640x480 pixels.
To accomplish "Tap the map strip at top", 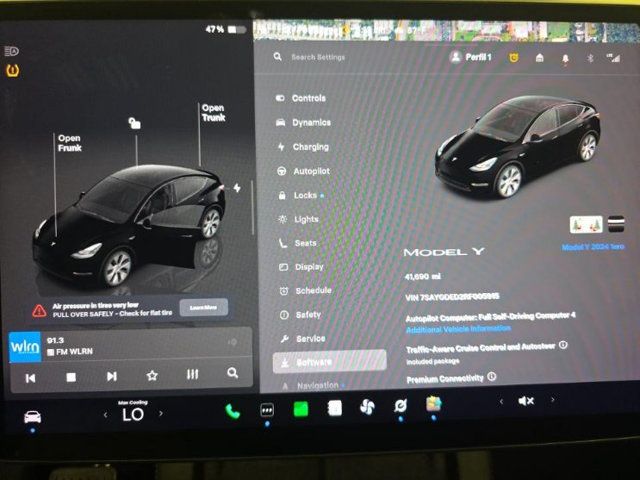I will click(x=446, y=31).
